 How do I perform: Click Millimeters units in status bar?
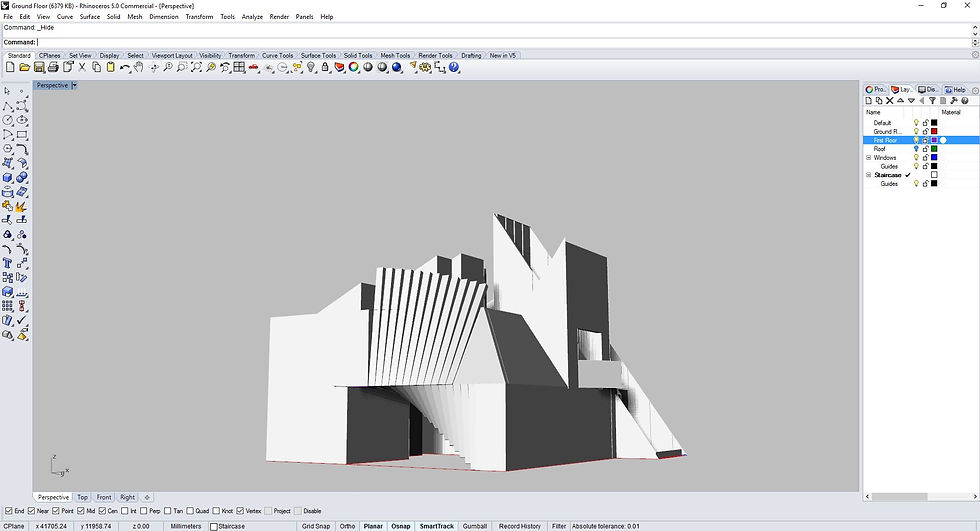click(x=186, y=526)
